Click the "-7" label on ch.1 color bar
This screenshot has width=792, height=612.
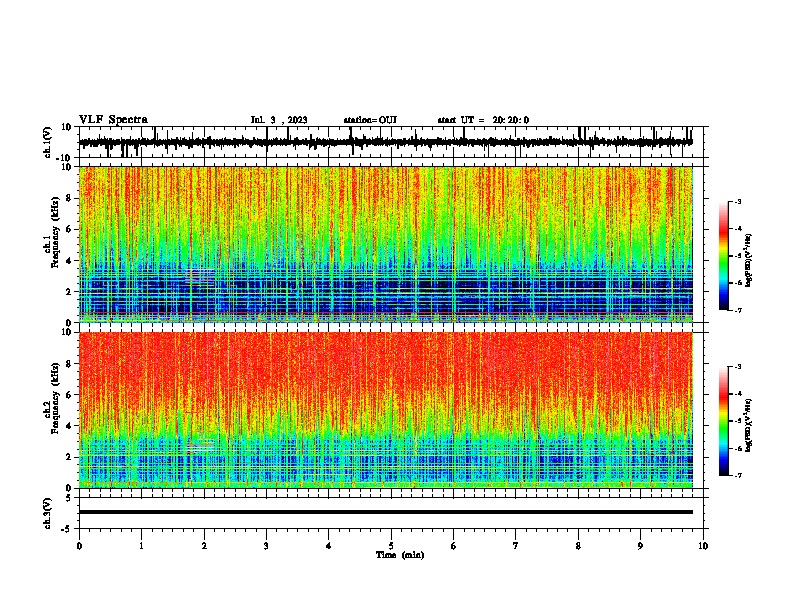(738, 310)
